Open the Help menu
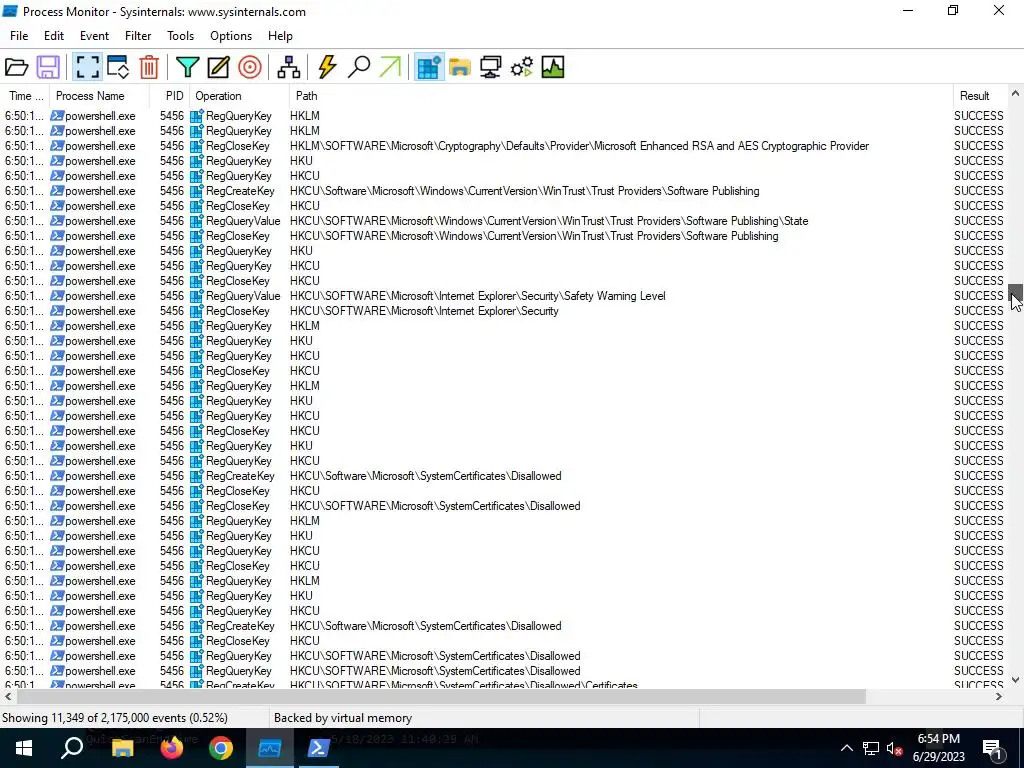Viewport: 1024px width, 768px height. pyautogui.click(x=280, y=36)
